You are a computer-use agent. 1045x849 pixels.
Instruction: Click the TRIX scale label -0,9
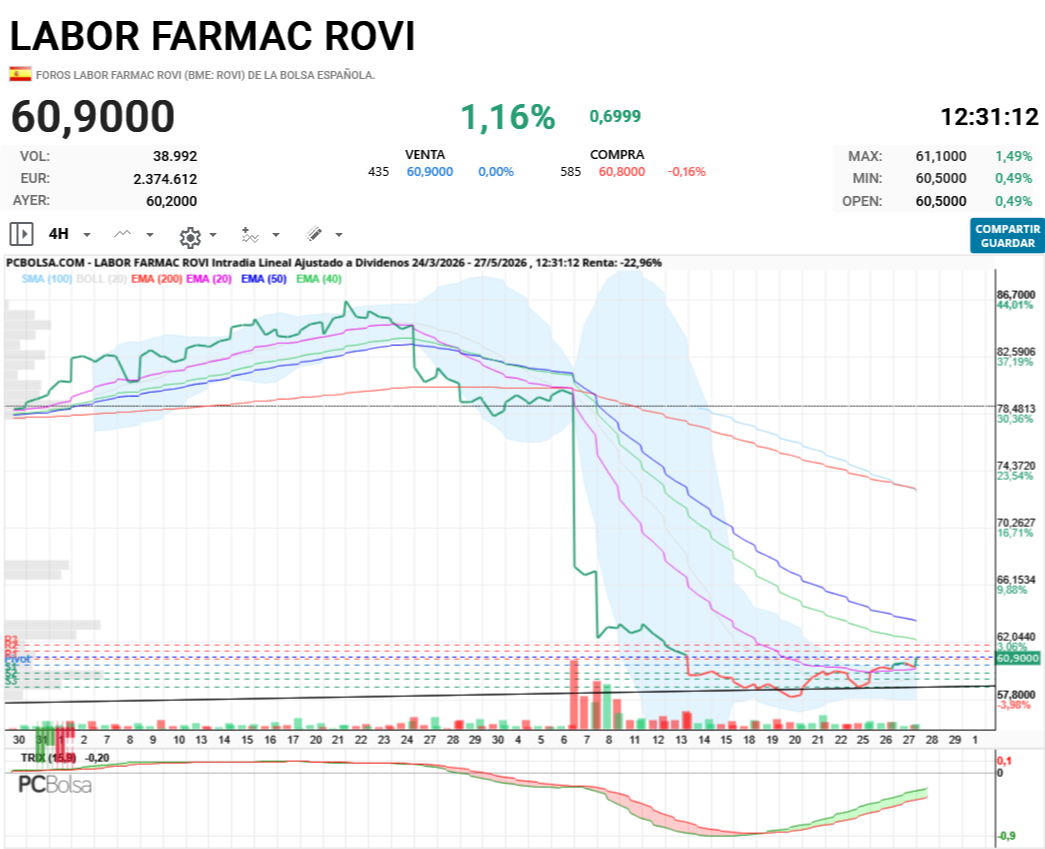click(1006, 836)
